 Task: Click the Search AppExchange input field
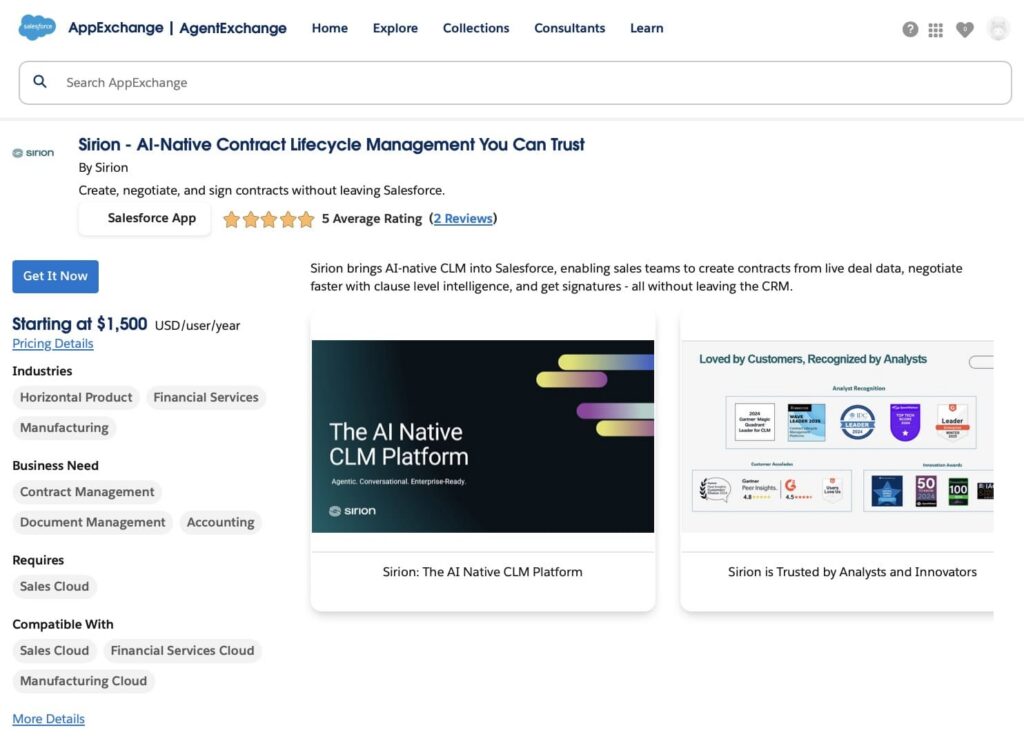pos(300,82)
